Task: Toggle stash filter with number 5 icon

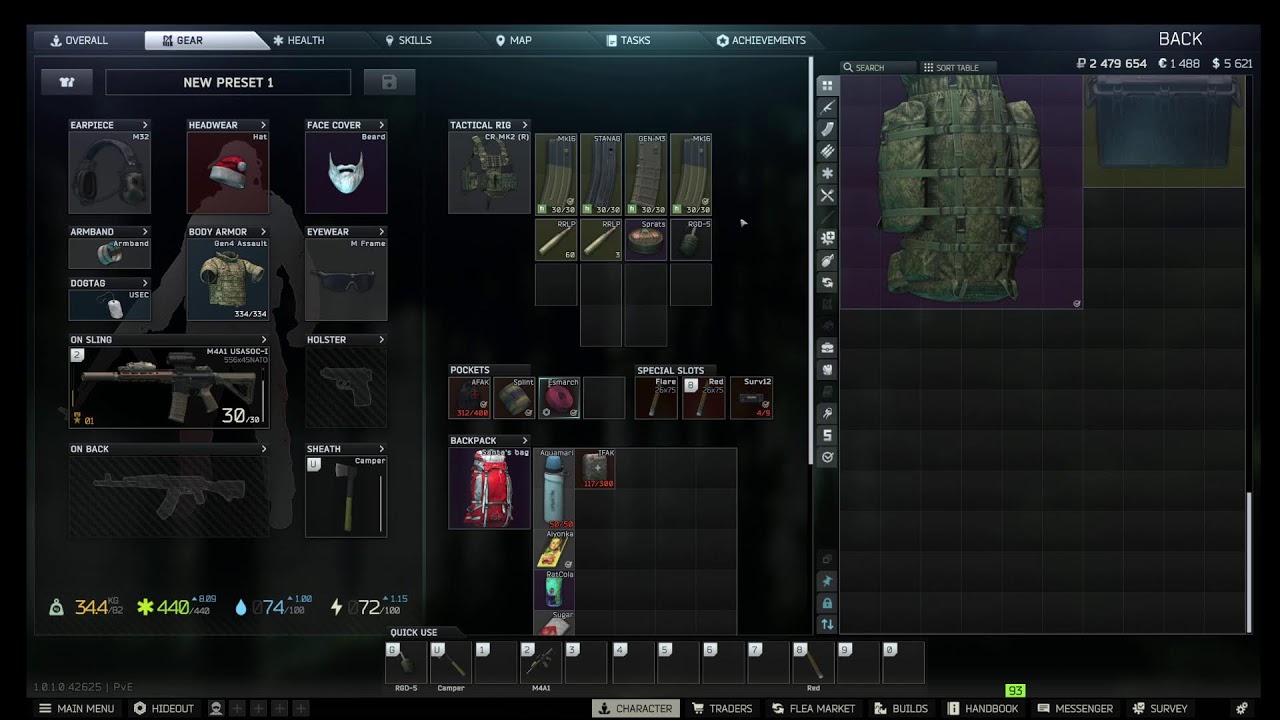Action: (x=827, y=435)
